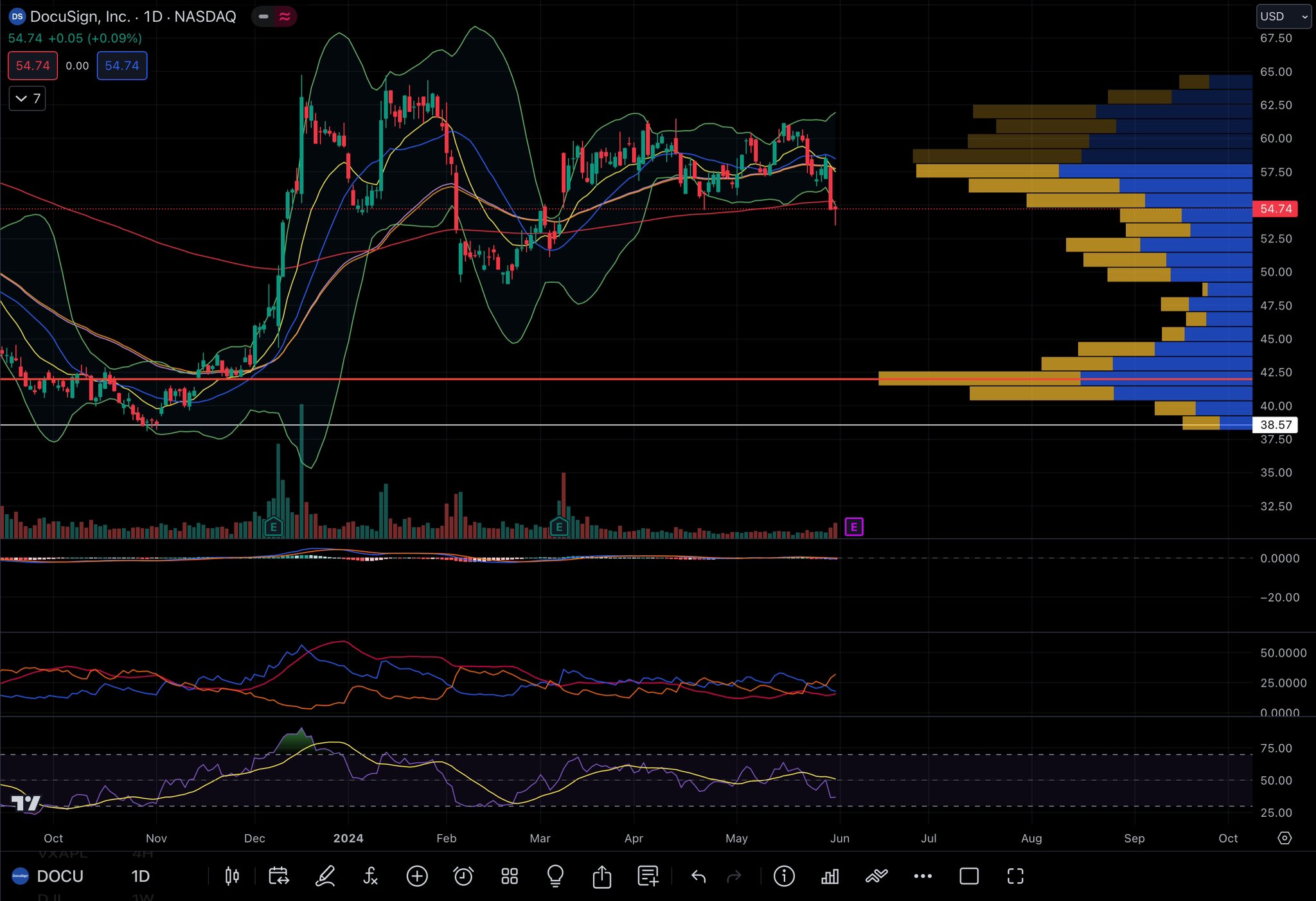Click the DOCU symbol search button
The image size is (1316, 901).
coord(60,876)
